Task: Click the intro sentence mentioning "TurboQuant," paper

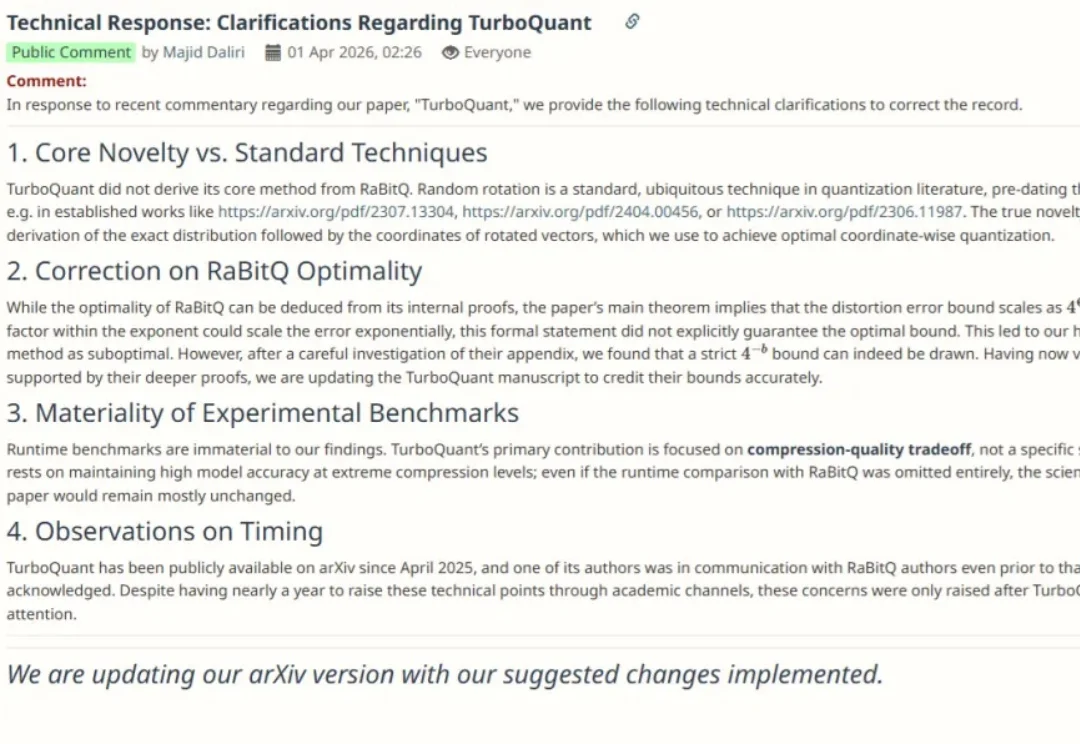Action: click(514, 104)
